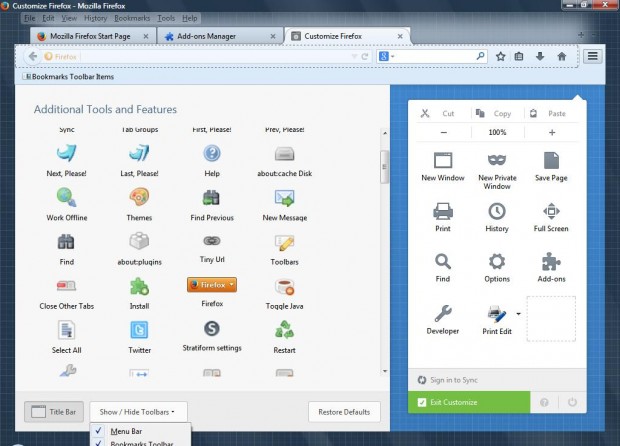Select the Twitter icon

pos(139,330)
